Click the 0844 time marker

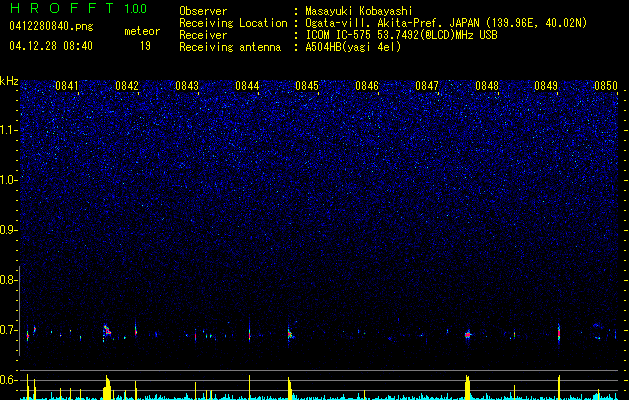tap(247, 86)
